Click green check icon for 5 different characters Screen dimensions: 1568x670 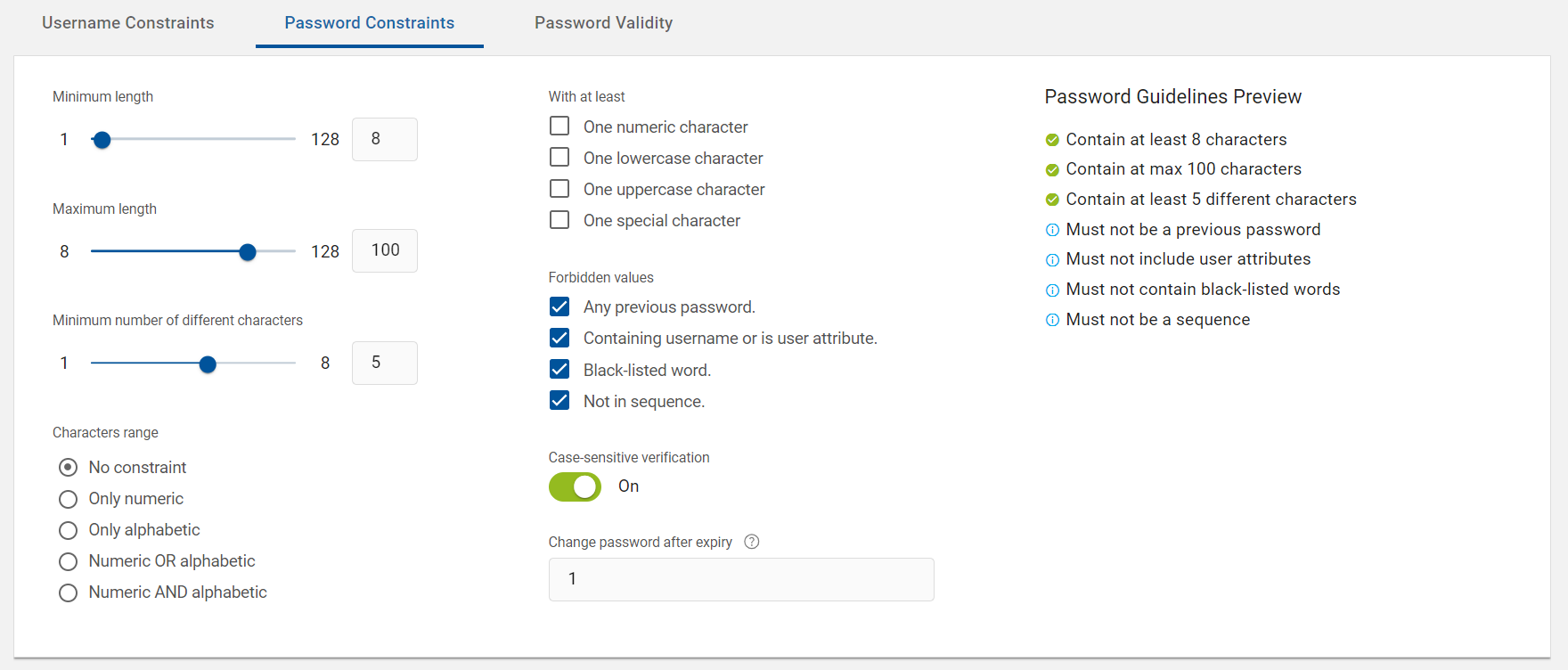(x=1052, y=200)
